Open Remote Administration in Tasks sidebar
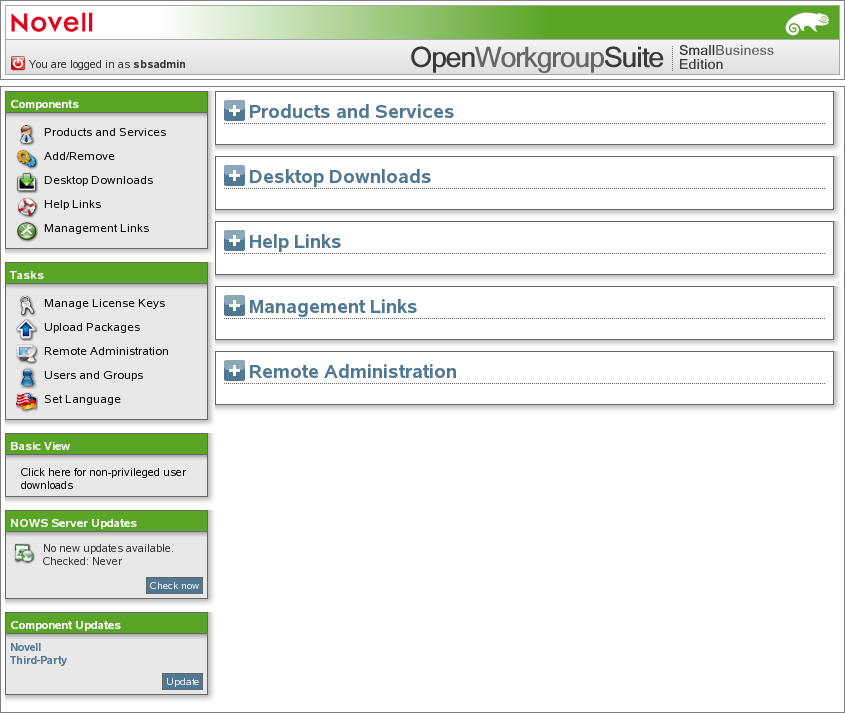The image size is (845, 713). pyautogui.click(x=106, y=351)
